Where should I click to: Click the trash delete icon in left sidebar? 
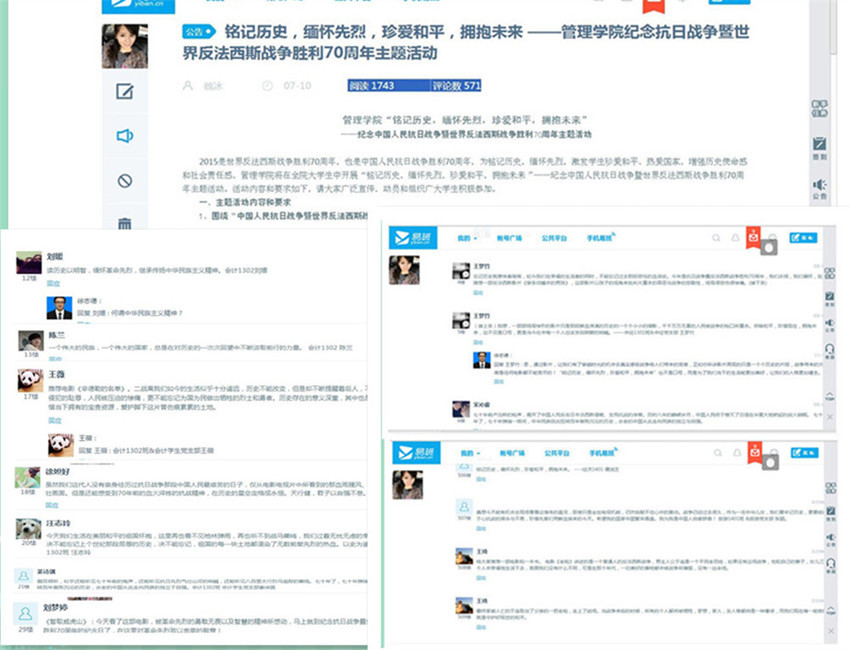coord(125,222)
